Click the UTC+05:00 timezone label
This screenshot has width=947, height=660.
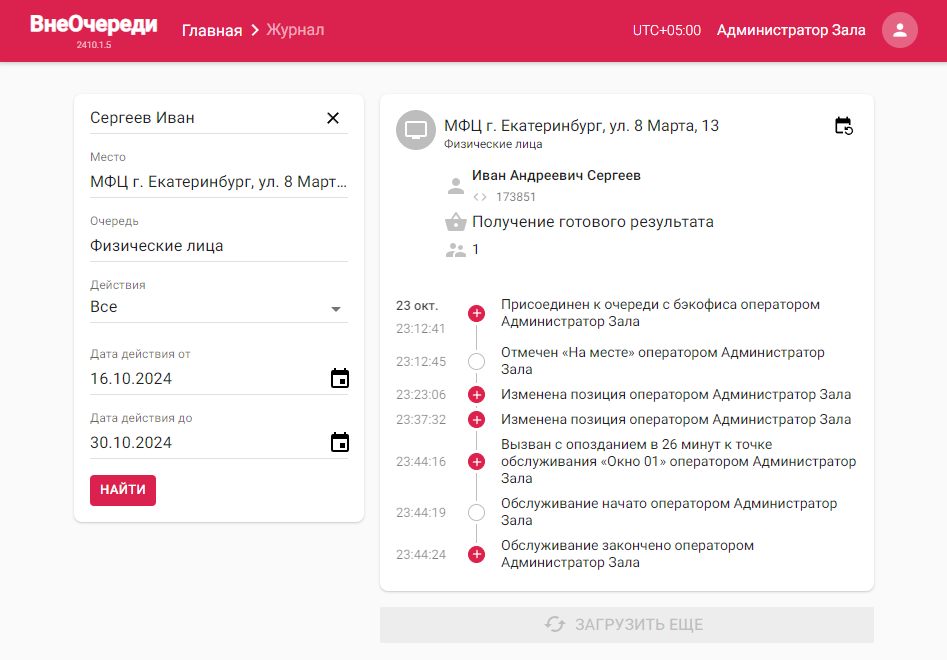[x=667, y=30]
